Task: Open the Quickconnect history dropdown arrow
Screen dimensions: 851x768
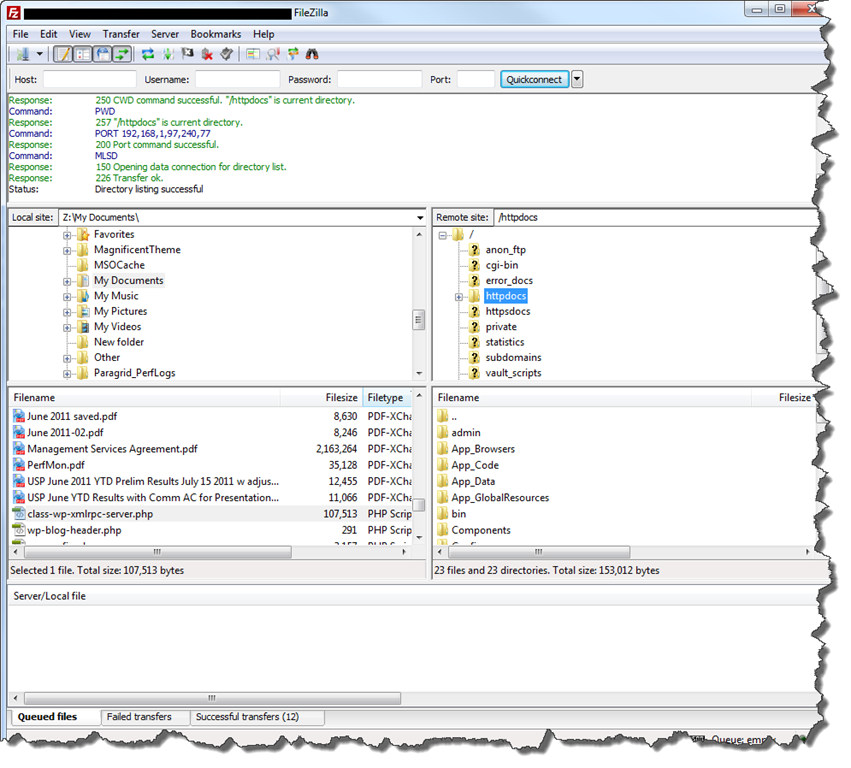Action: click(577, 79)
